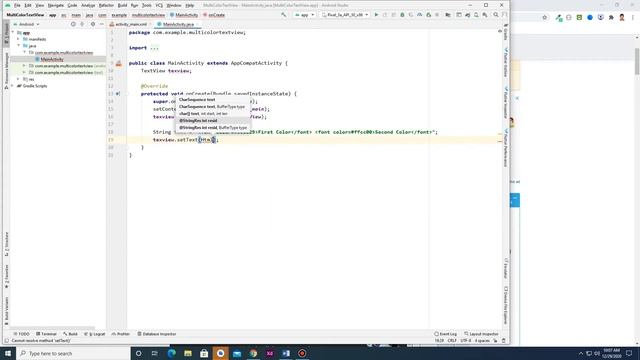Collapse the java folder
Viewport: 640px width, 360px height.
[18, 46]
